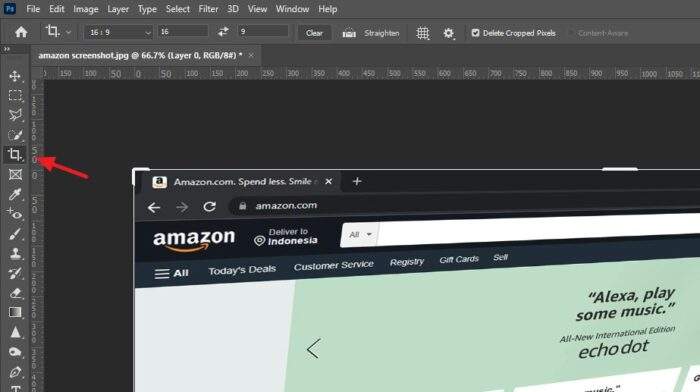The height and width of the screenshot is (392, 700).
Task: Open the Image menu
Action: [86, 9]
